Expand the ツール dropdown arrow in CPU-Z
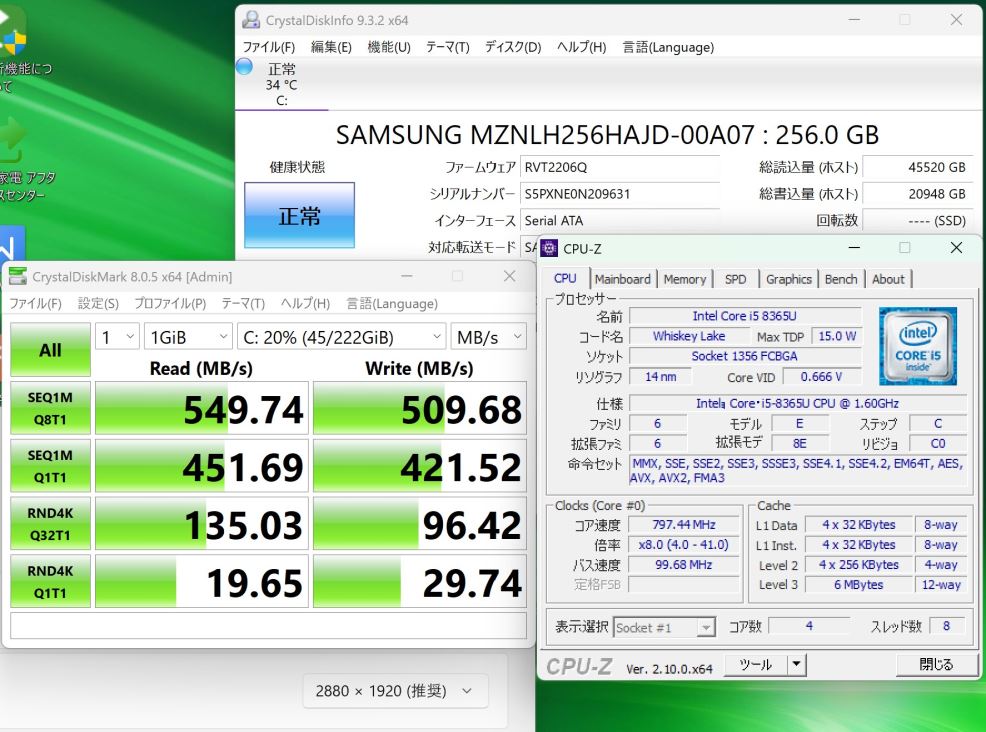 click(797, 664)
